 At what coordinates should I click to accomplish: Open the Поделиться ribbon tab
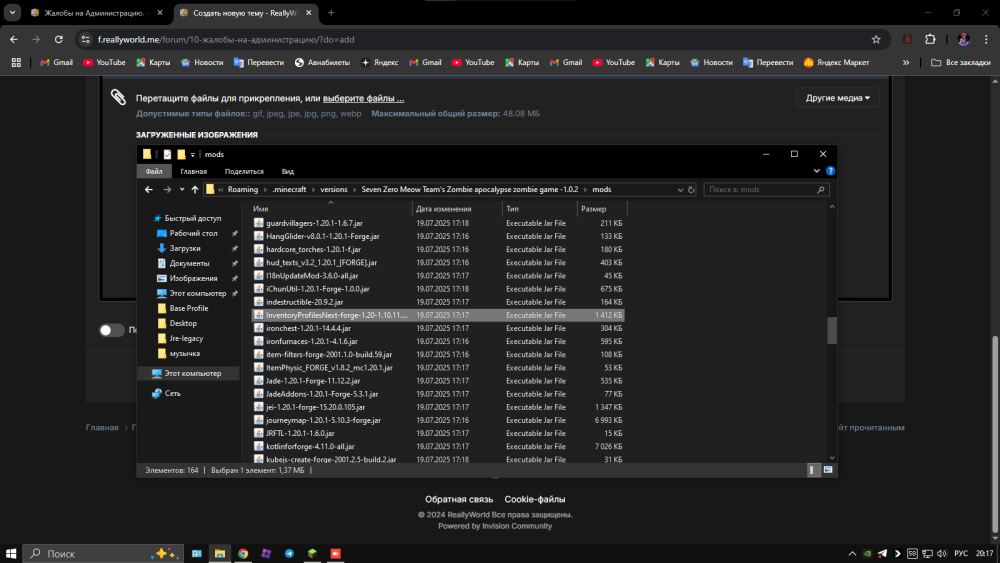244,172
